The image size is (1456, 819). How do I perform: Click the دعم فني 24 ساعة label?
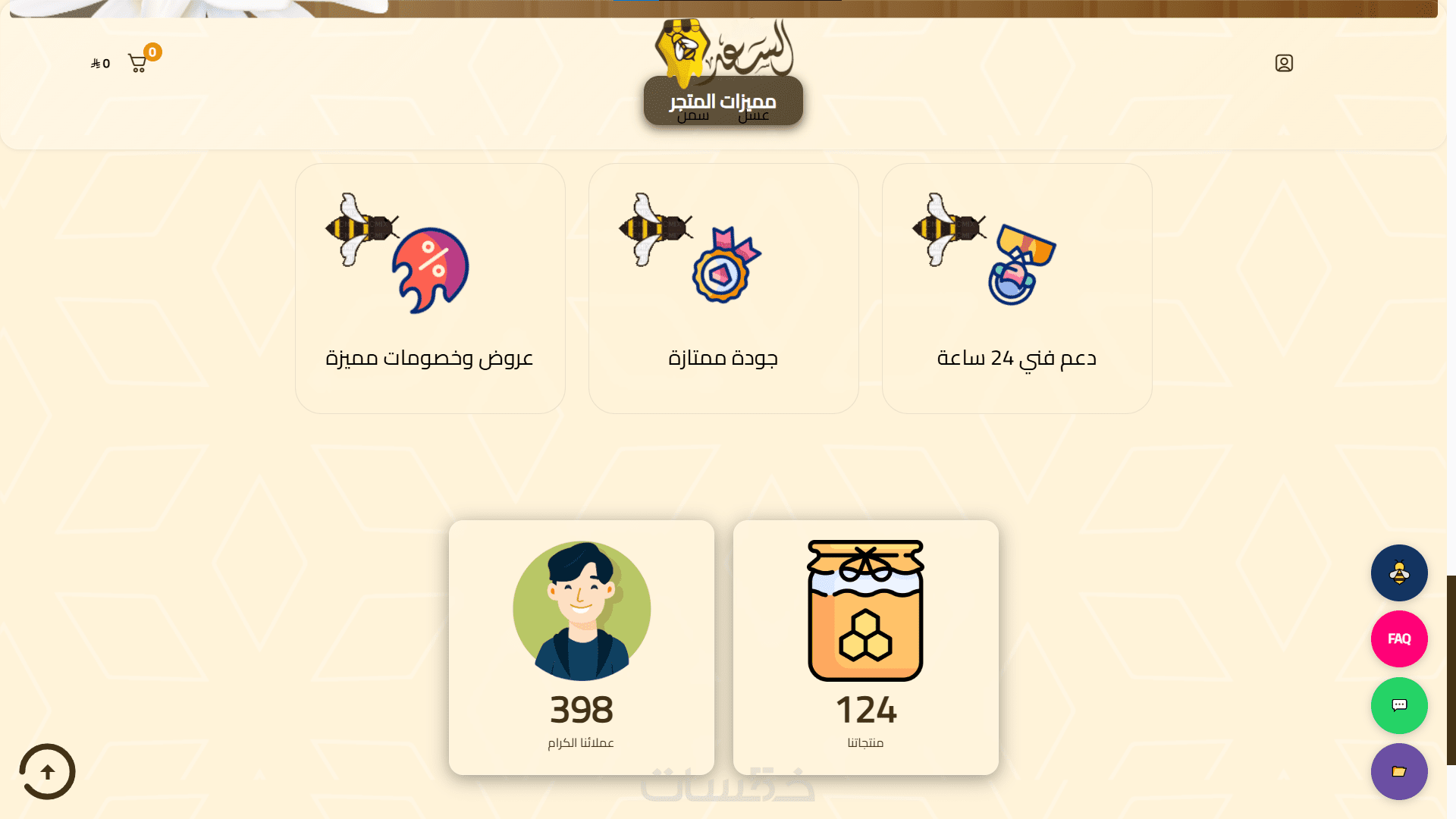(1017, 358)
